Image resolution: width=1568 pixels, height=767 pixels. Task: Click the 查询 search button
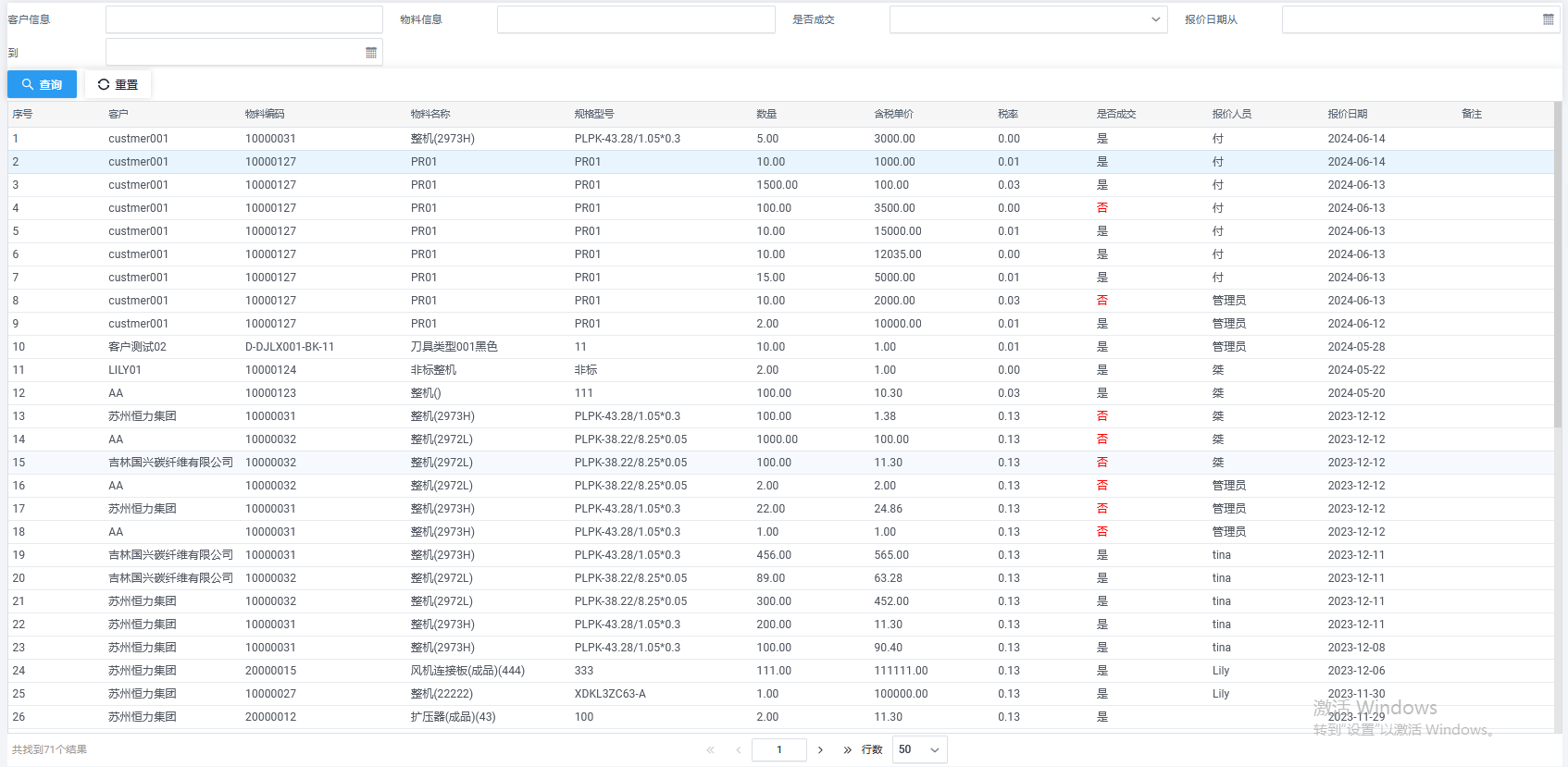[x=42, y=84]
